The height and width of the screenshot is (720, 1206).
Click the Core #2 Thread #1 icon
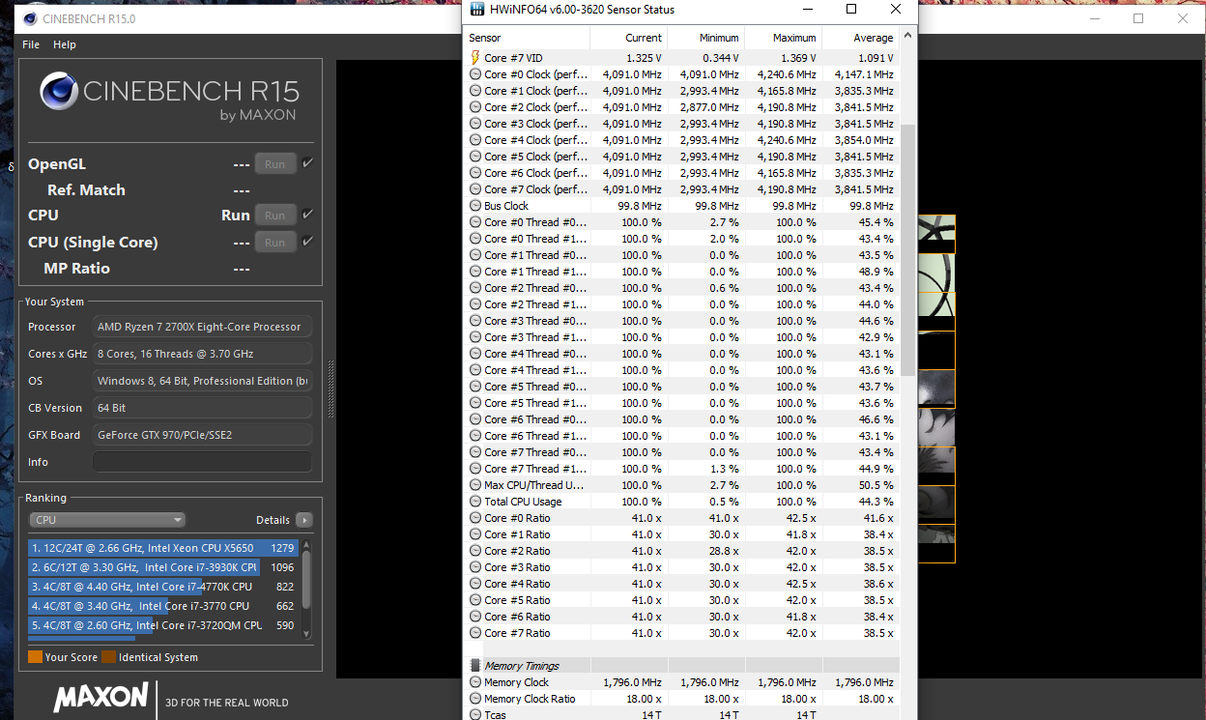click(x=475, y=304)
